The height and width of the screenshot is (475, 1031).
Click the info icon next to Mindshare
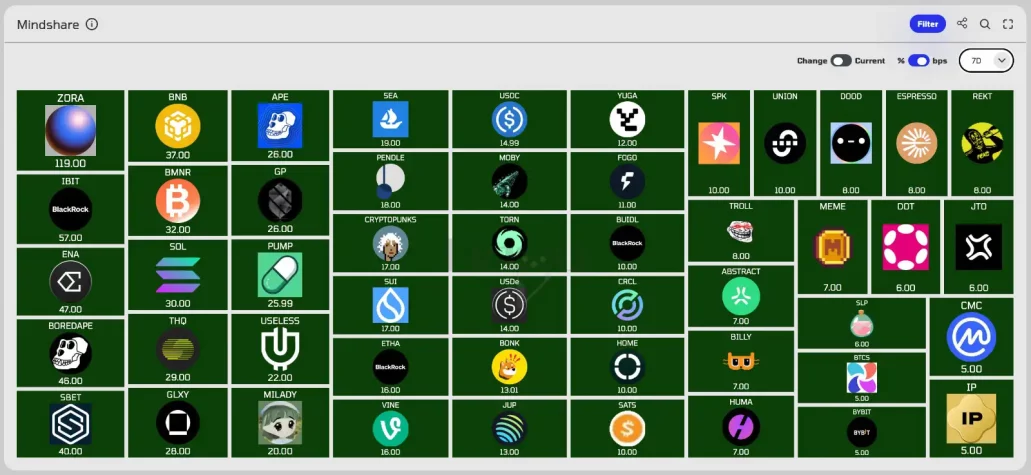(92, 25)
